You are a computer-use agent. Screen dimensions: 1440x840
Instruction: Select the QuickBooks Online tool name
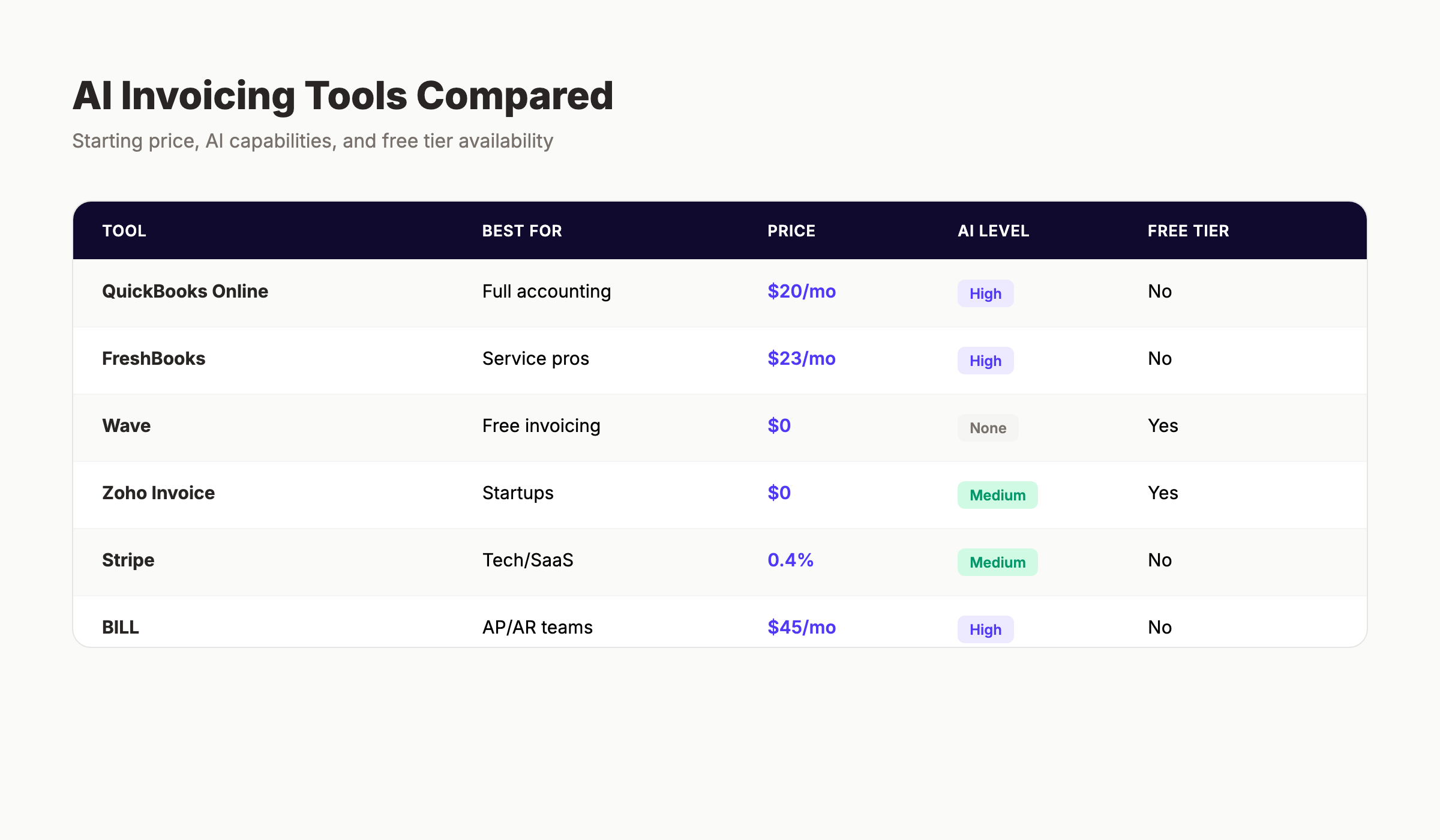point(185,292)
